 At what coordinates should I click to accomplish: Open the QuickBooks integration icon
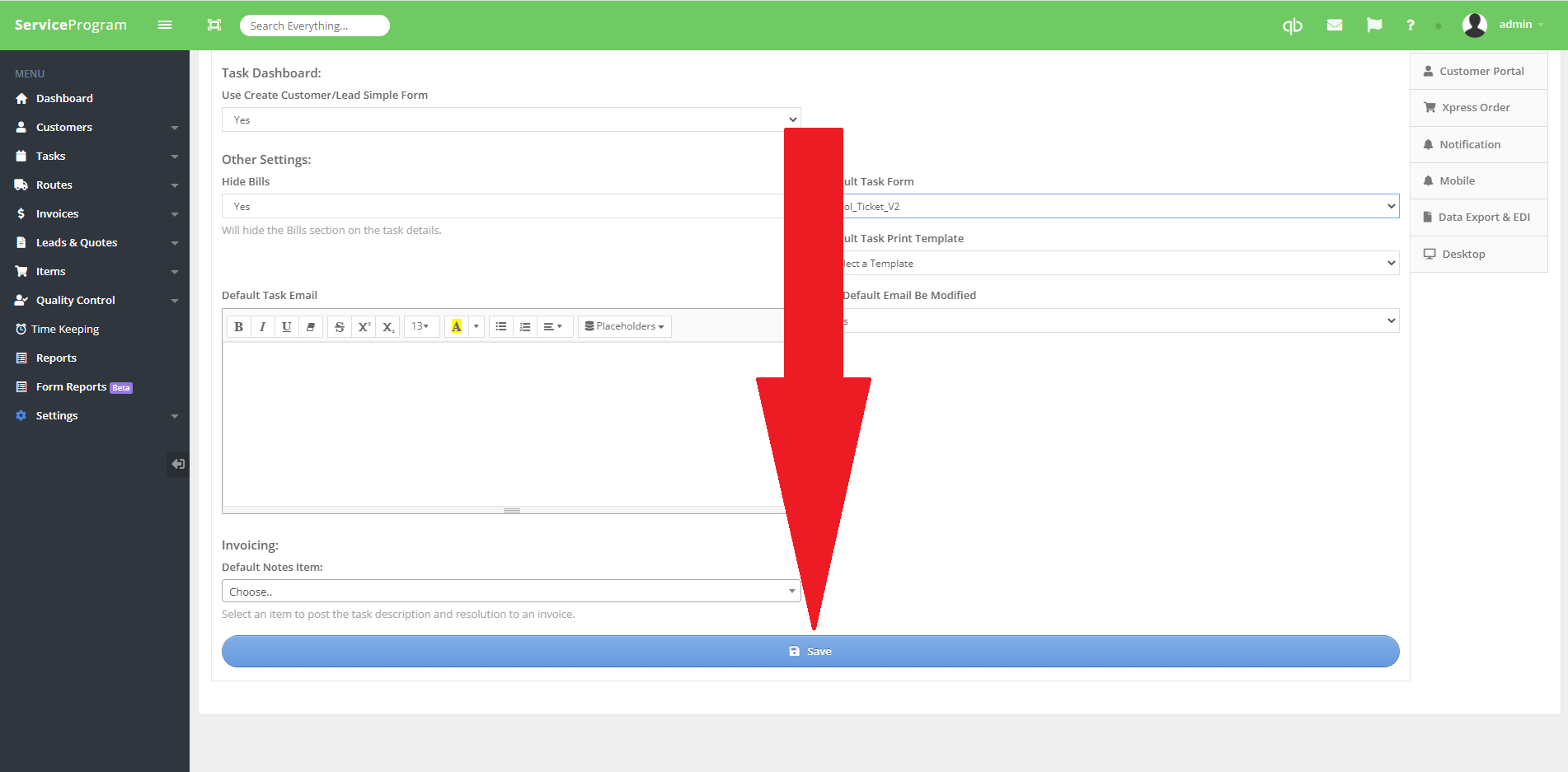[1292, 26]
